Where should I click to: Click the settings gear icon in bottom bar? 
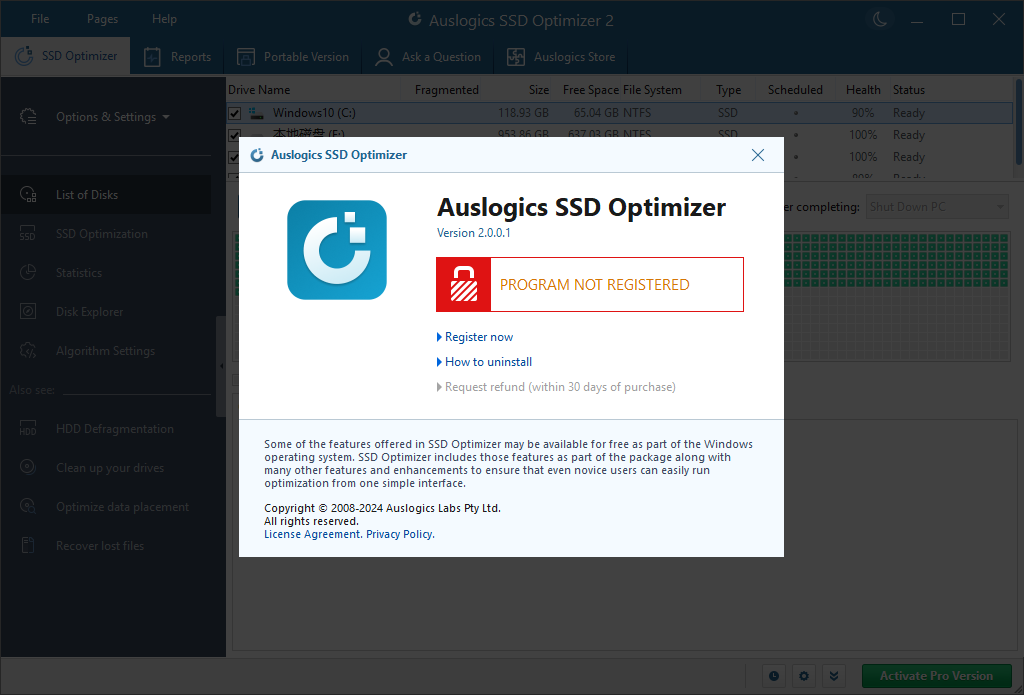click(804, 676)
